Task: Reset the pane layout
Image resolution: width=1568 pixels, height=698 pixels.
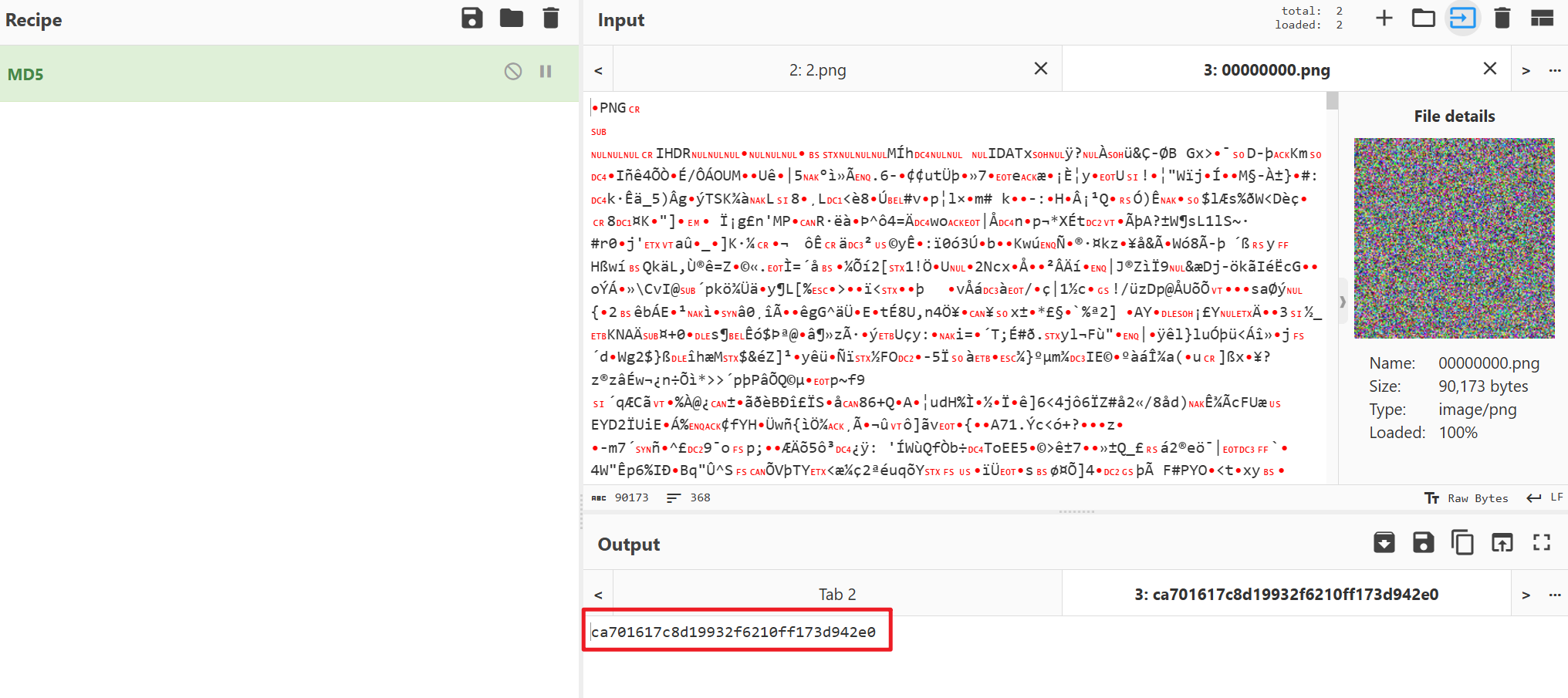Action: pyautogui.click(x=1542, y=19)
